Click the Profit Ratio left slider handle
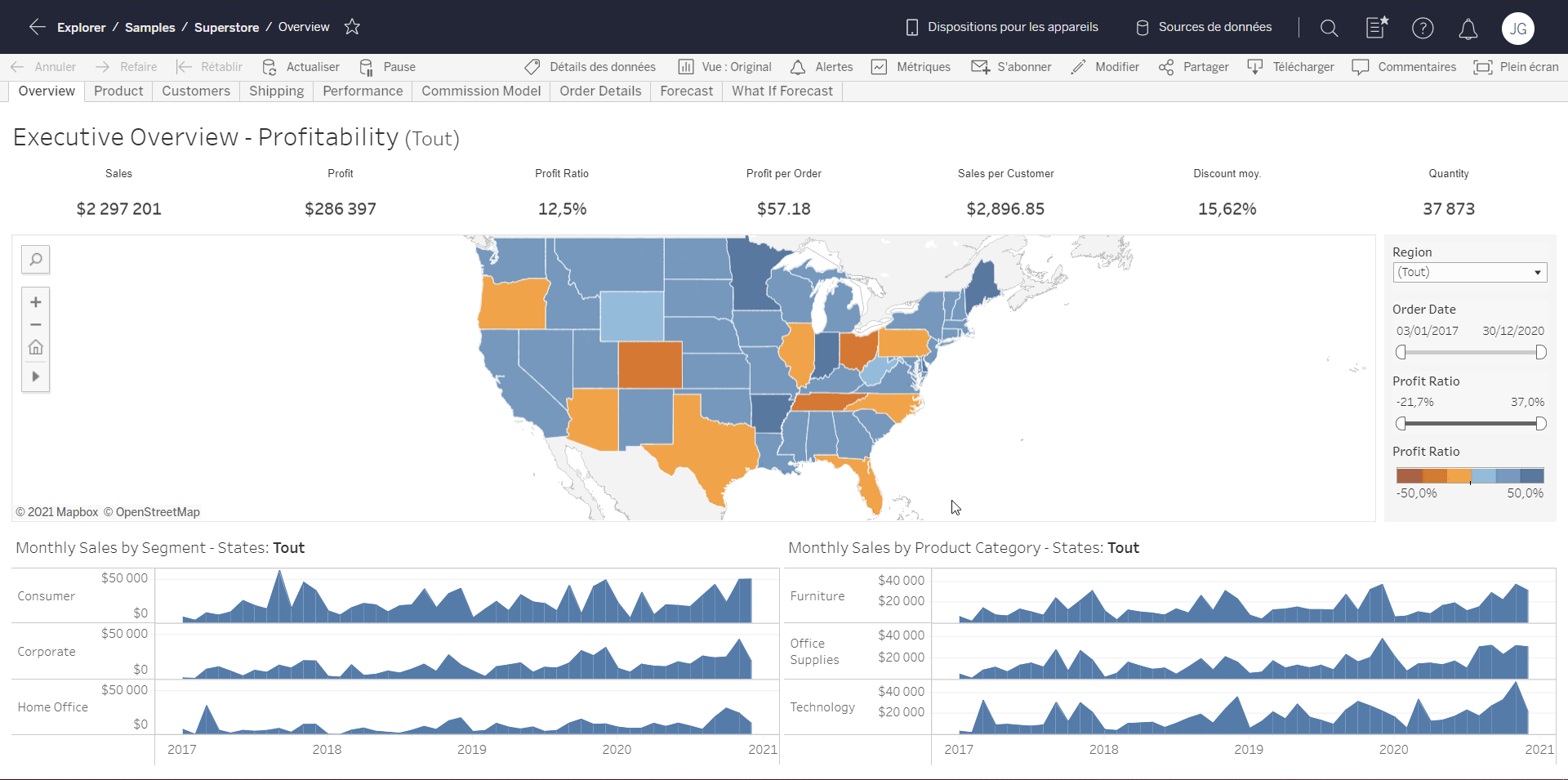 (x=1401, y=423)
